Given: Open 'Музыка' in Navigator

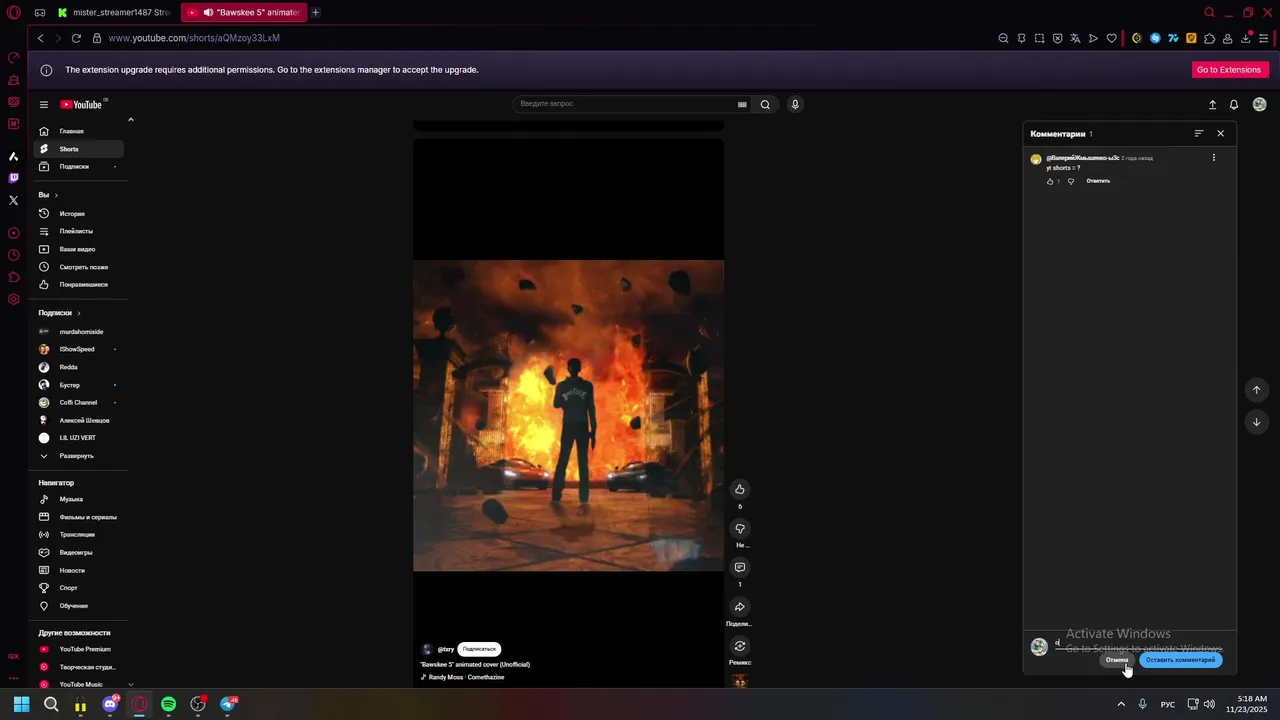Looking at the screenshot, I should [78, 499].
